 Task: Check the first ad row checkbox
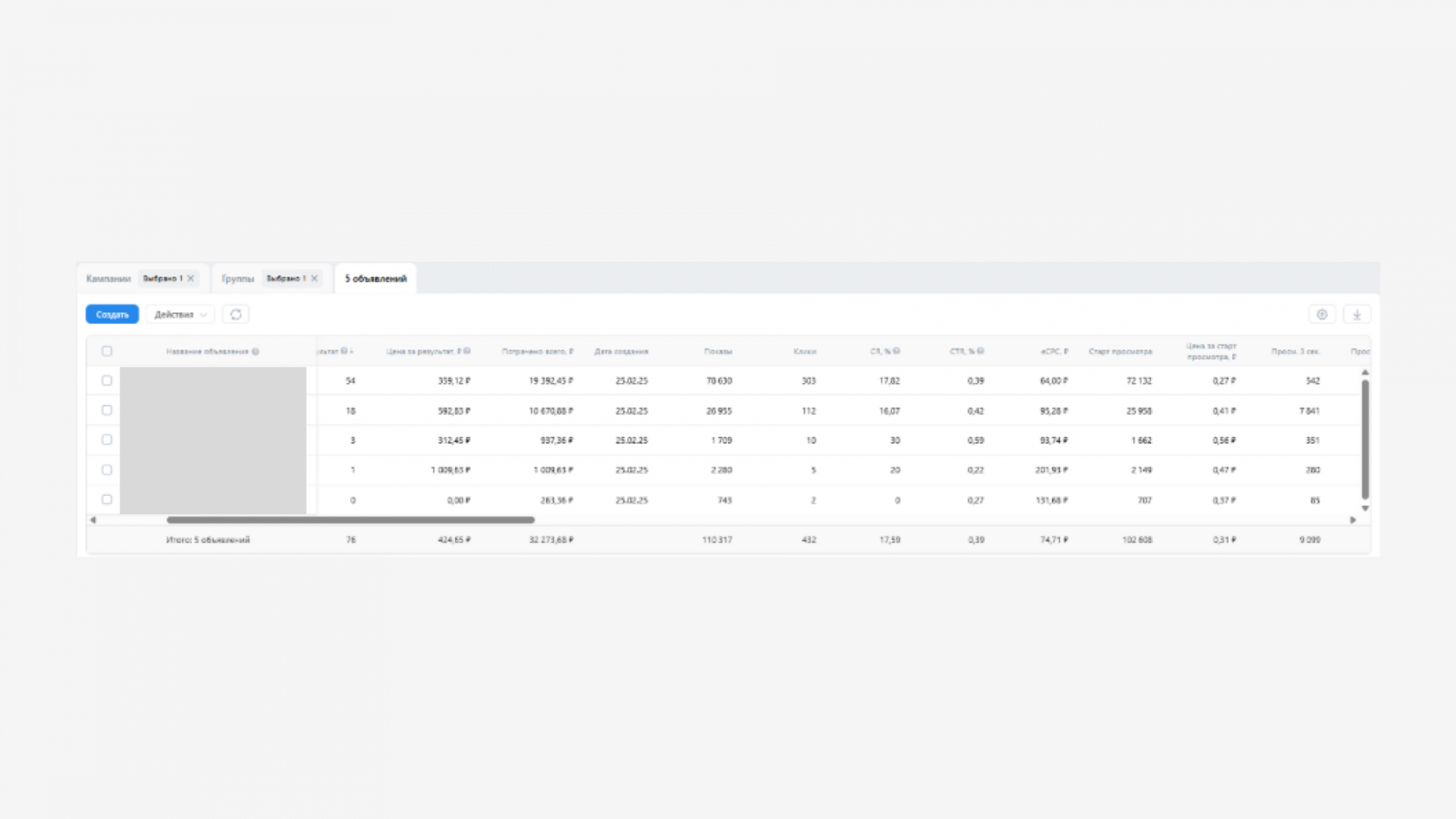tap(106, 380)
